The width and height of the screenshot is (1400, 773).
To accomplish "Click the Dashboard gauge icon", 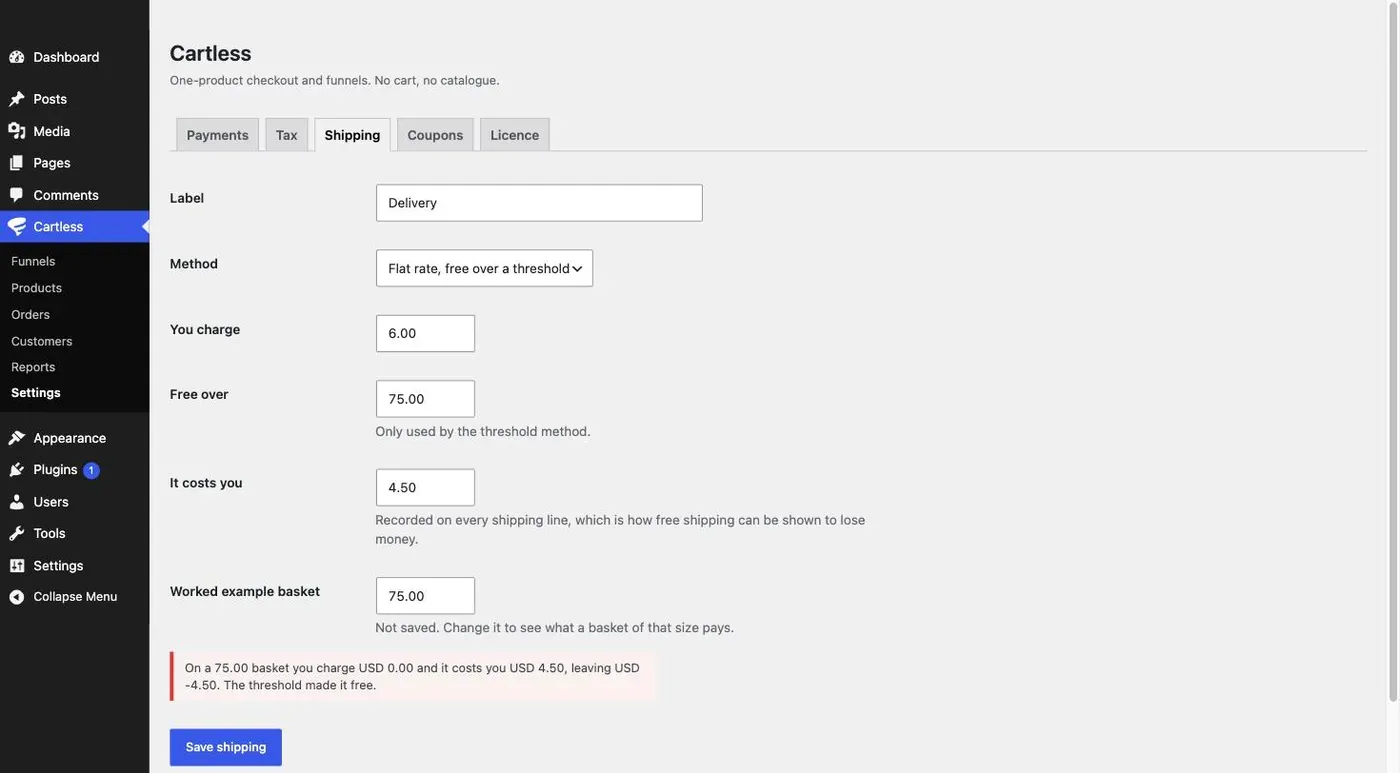I will (17, 57).
